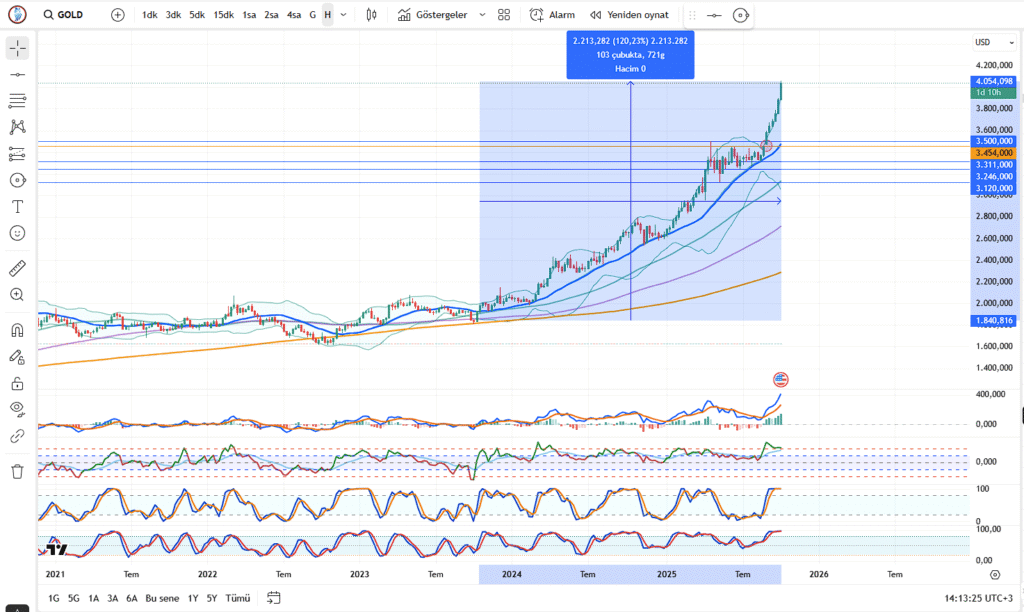Open chart settings gear on time axis
This screenshot has height=612, width=1024.
995,575
